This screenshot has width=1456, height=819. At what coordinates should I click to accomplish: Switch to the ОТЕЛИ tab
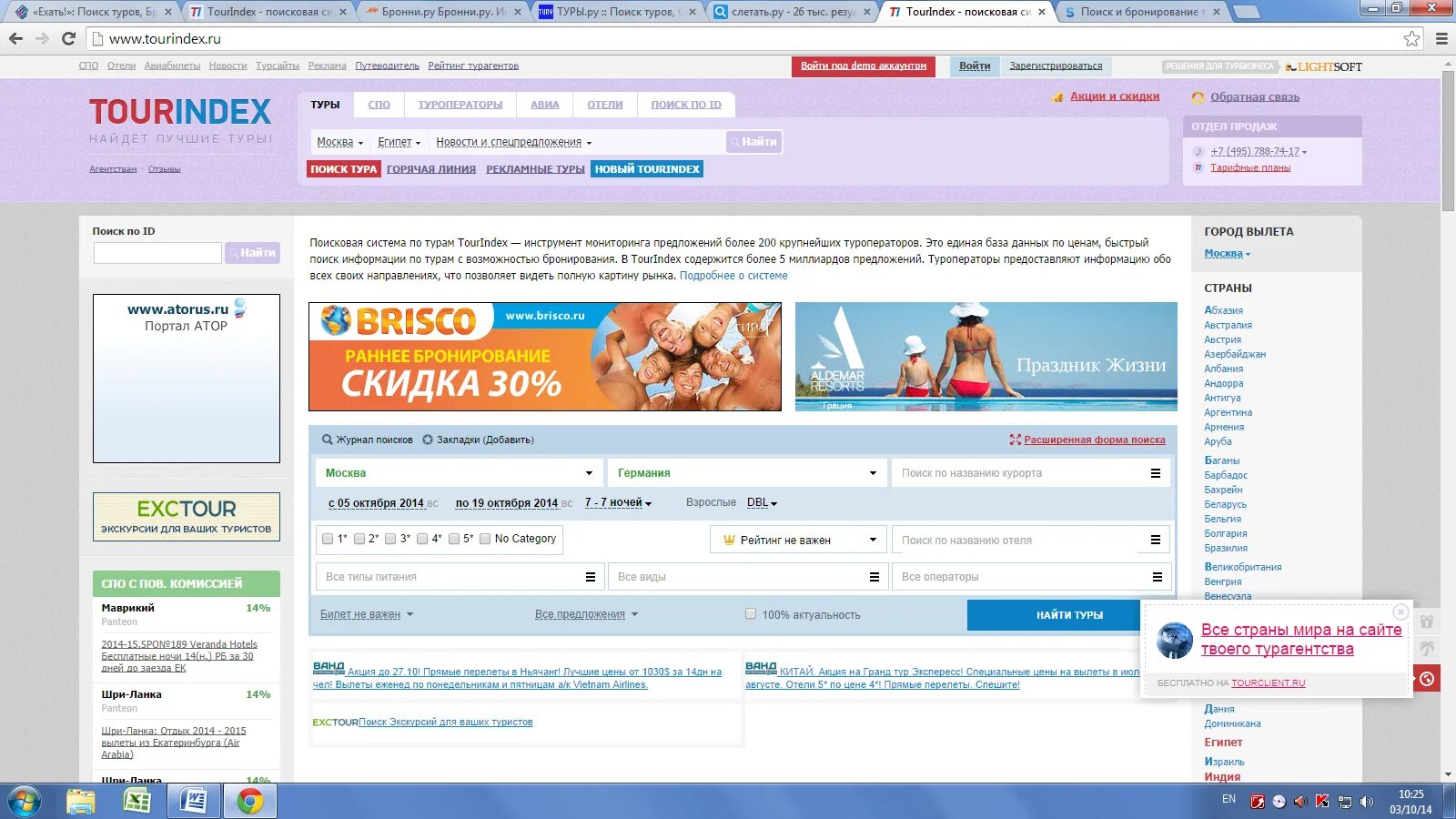point(604,105)
